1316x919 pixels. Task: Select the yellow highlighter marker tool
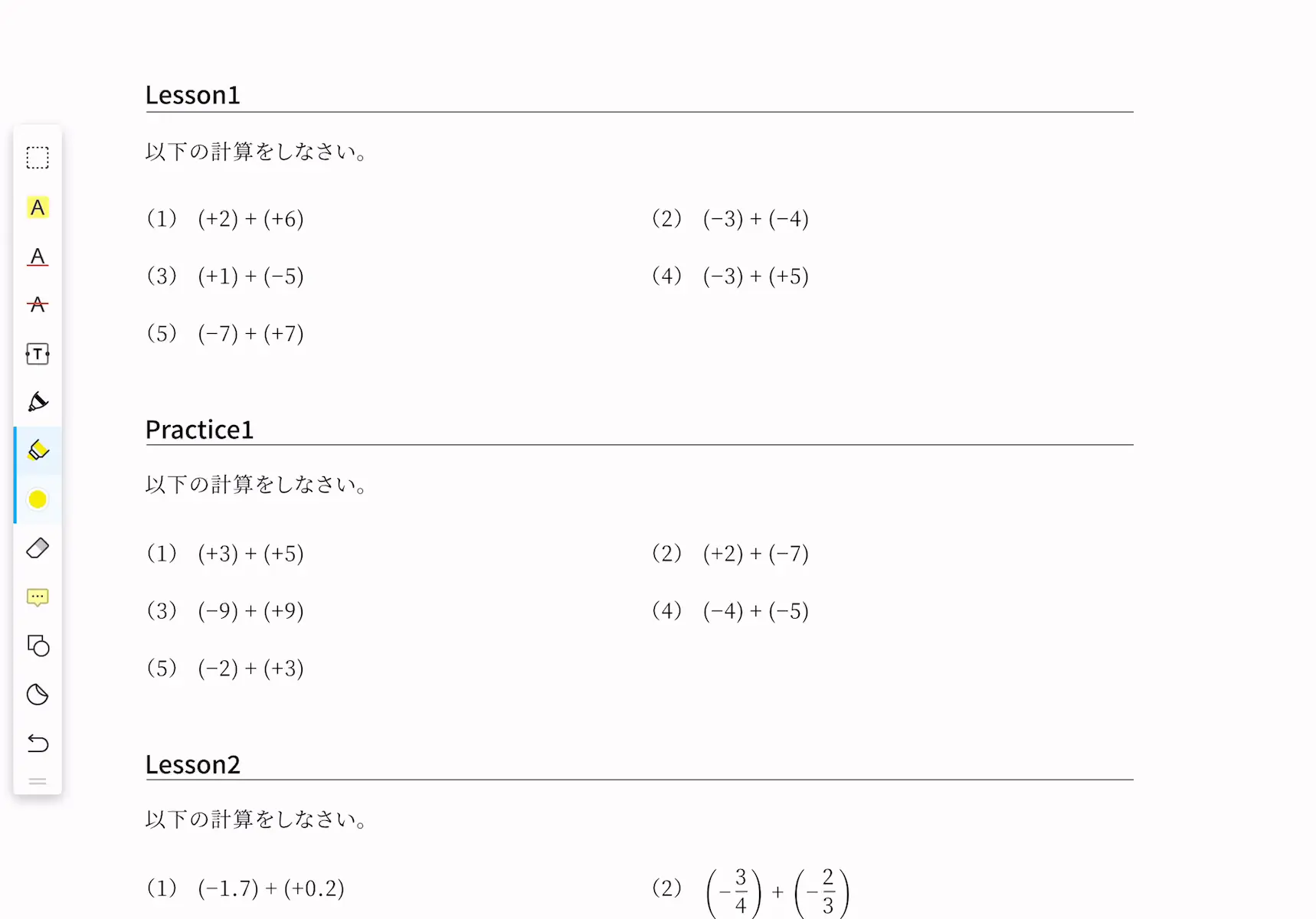point(38,450)
